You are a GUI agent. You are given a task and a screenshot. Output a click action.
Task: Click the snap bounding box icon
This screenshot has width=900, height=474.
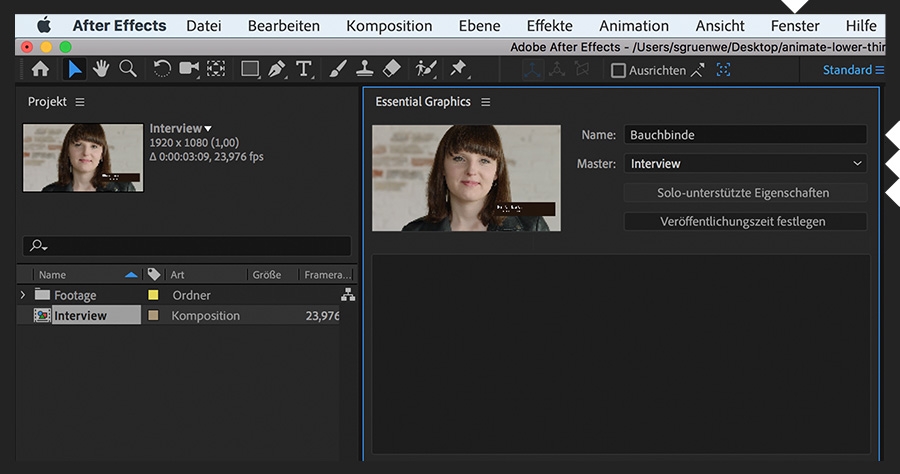[723, 70]
